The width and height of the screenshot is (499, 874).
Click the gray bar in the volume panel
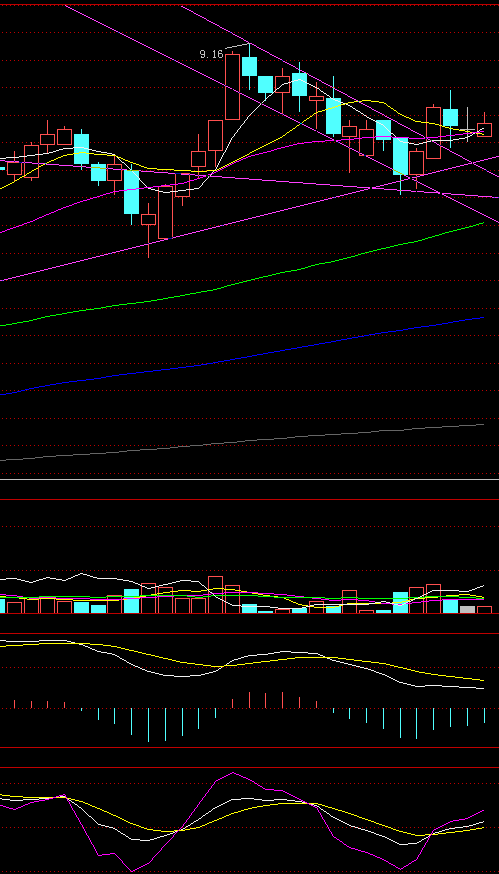click(467, 610)
